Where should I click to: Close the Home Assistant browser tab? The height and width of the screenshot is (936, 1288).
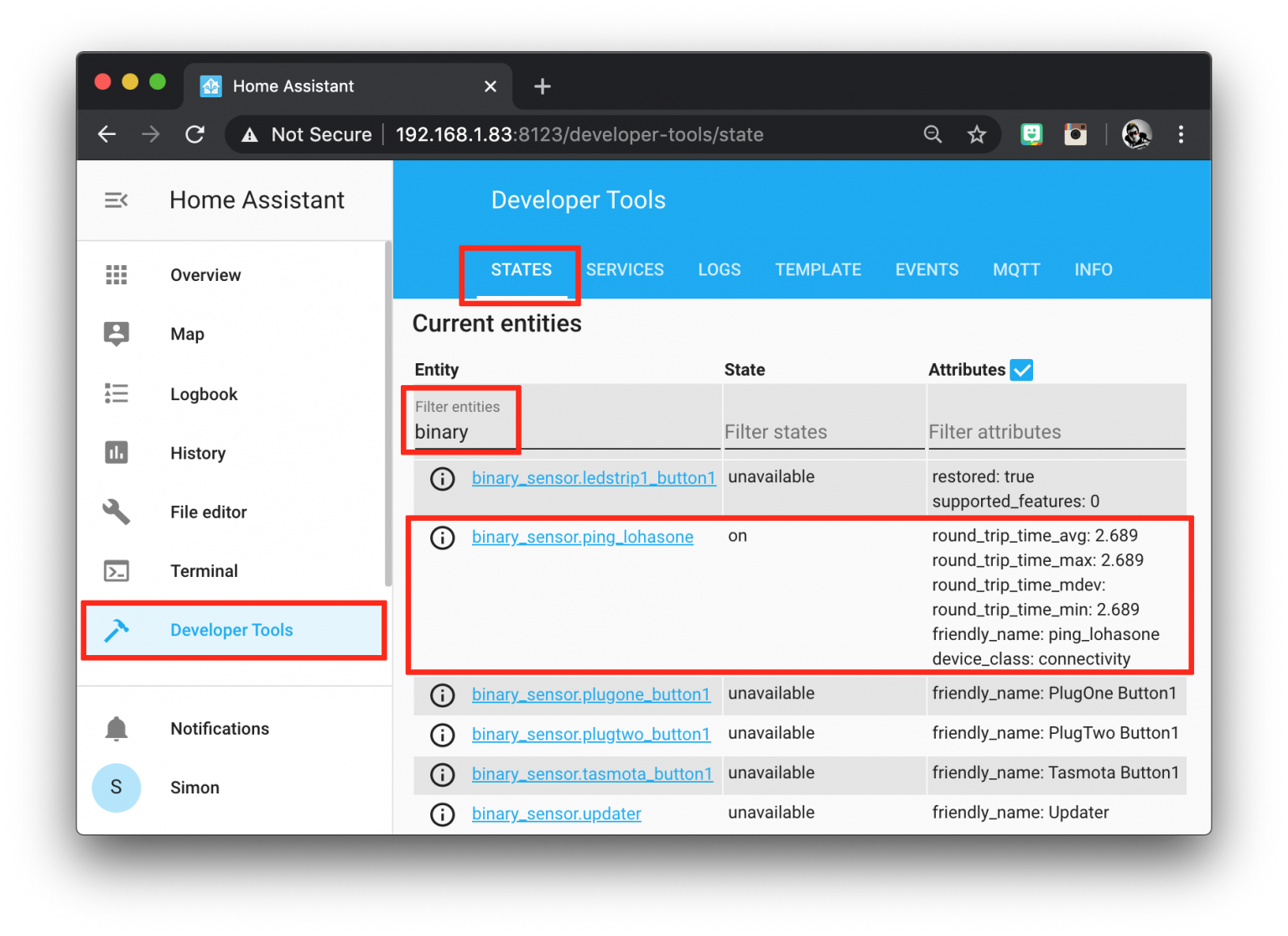491,86
